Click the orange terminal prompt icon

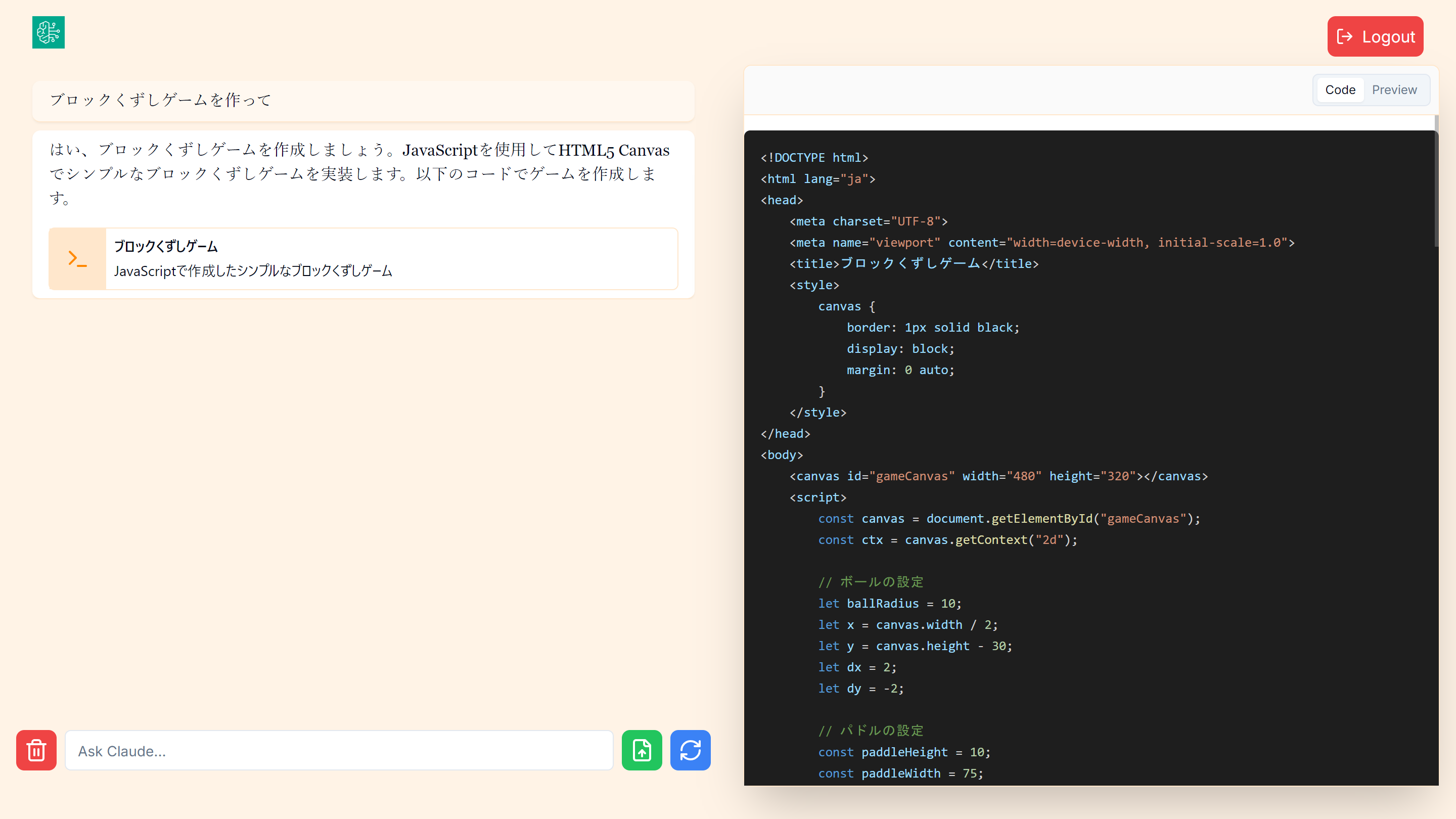coord(77,259)
